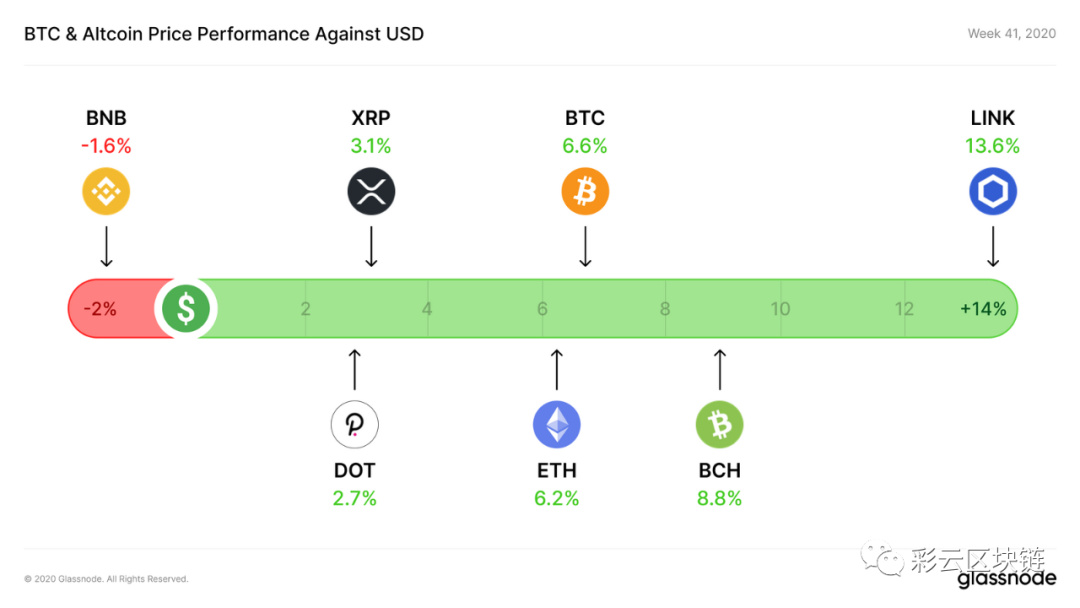Click the red -2% bar segment
The width and height of the screenshot is (1080, 608).
click(114, 308)
